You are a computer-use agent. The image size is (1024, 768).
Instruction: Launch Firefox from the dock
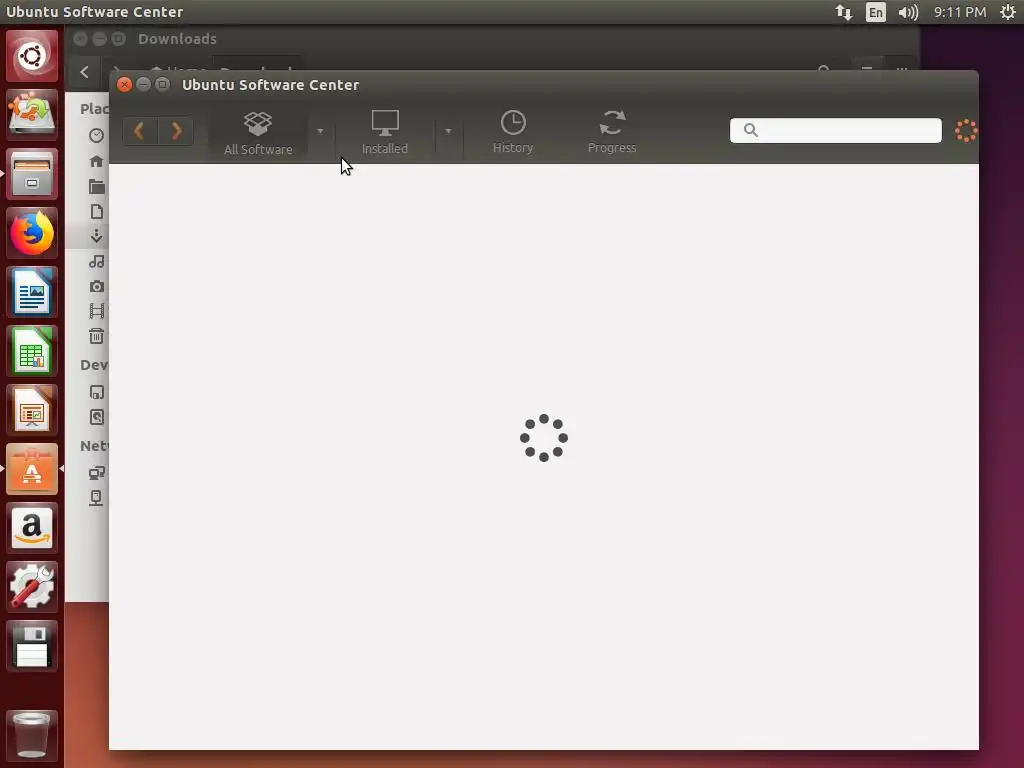(x=32, y=232)
